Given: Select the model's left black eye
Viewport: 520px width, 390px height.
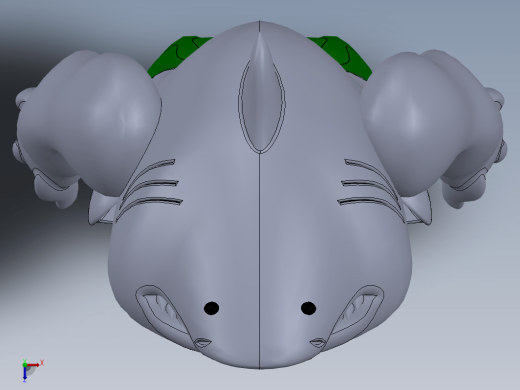Looking at the screenshot, I should tap(211, 308).
